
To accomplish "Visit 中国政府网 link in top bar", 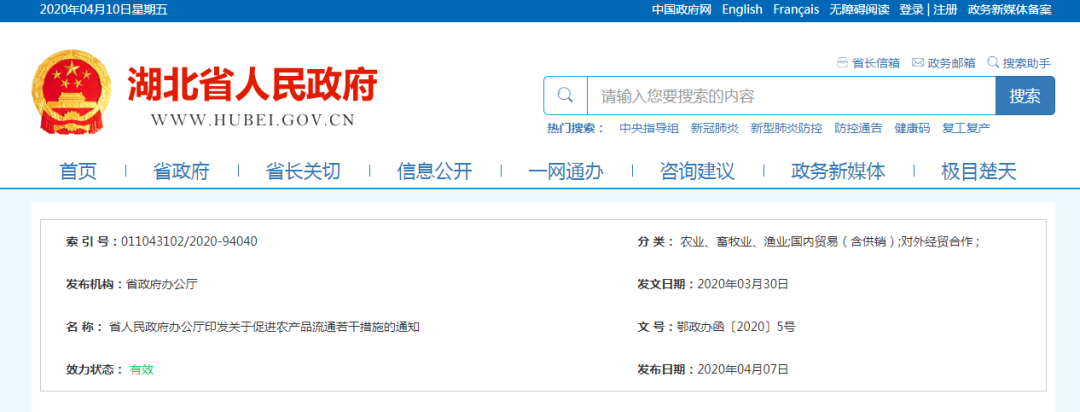I will [x=681, y=10].
